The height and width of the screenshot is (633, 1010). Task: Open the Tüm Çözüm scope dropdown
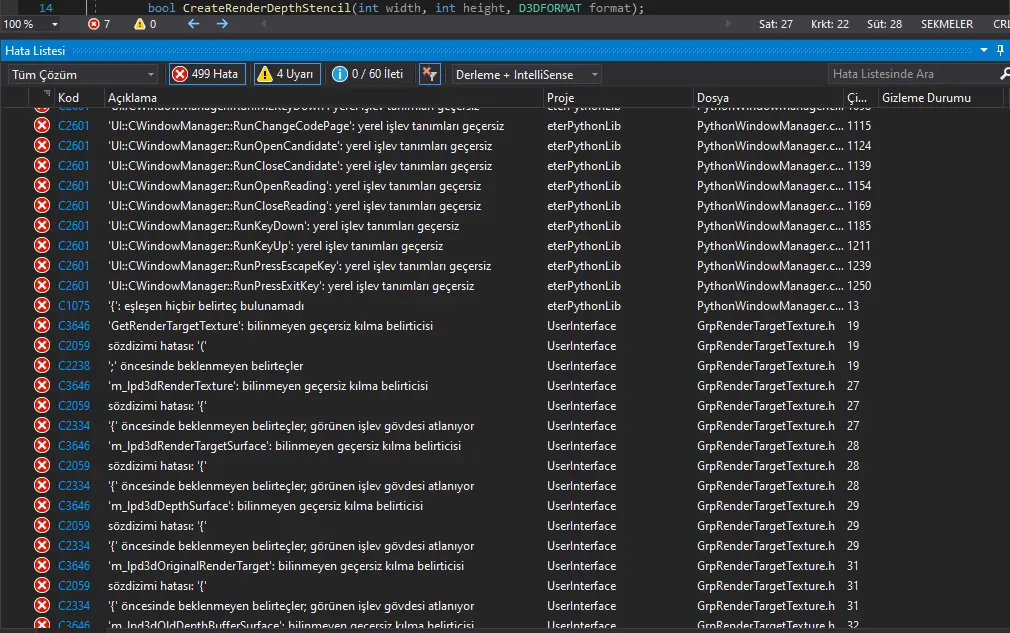82,75
